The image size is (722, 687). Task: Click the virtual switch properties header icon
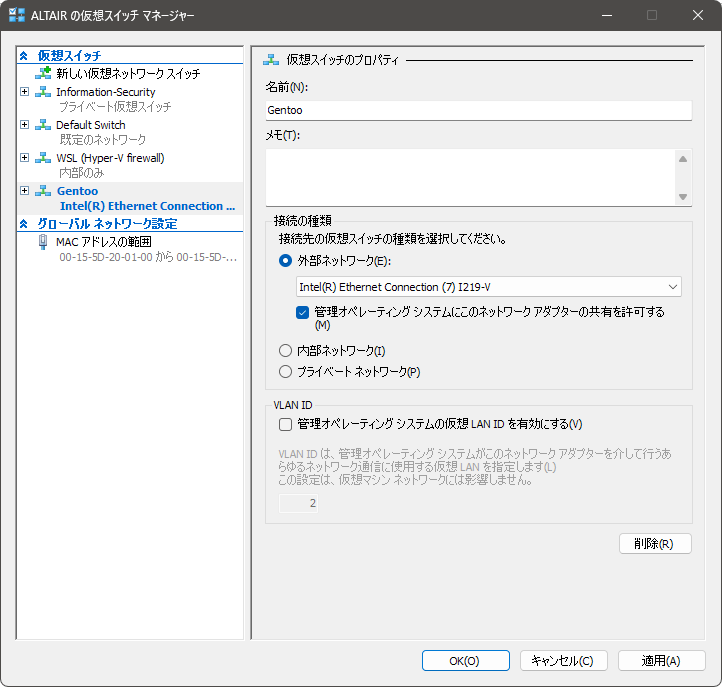click(x=271, y=59)
